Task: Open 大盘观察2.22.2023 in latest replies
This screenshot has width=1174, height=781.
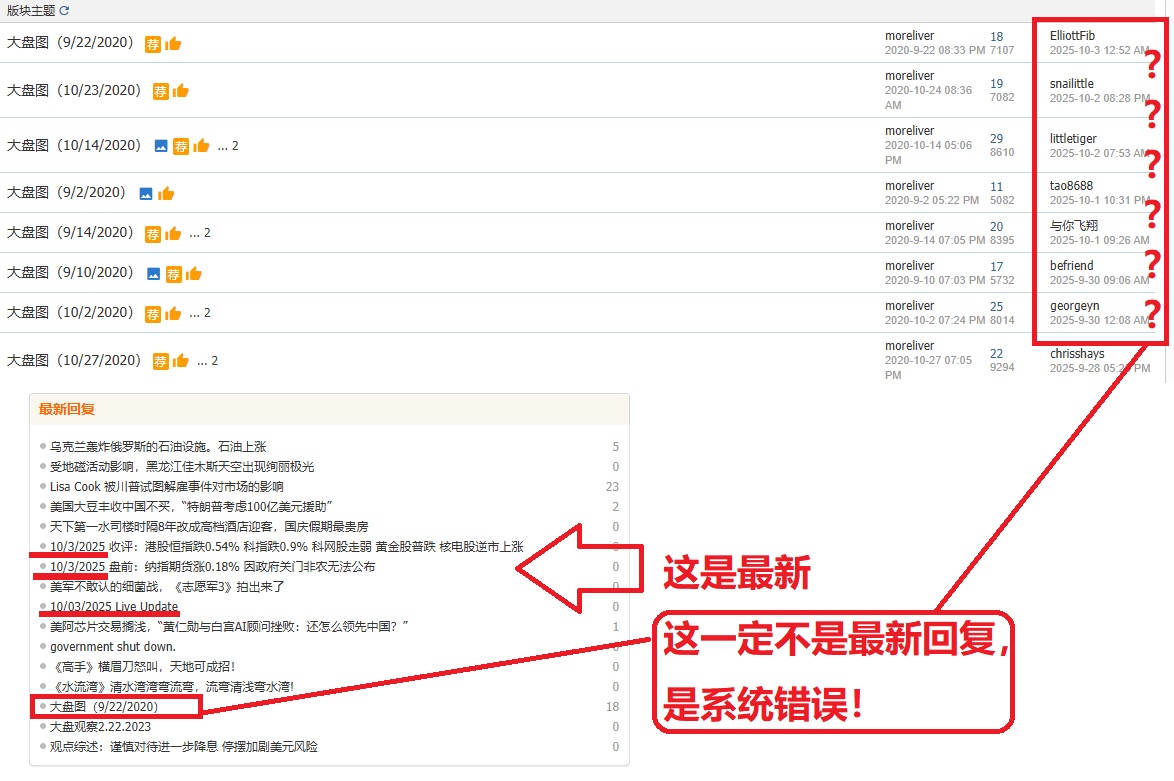Action: click(100, 727)
